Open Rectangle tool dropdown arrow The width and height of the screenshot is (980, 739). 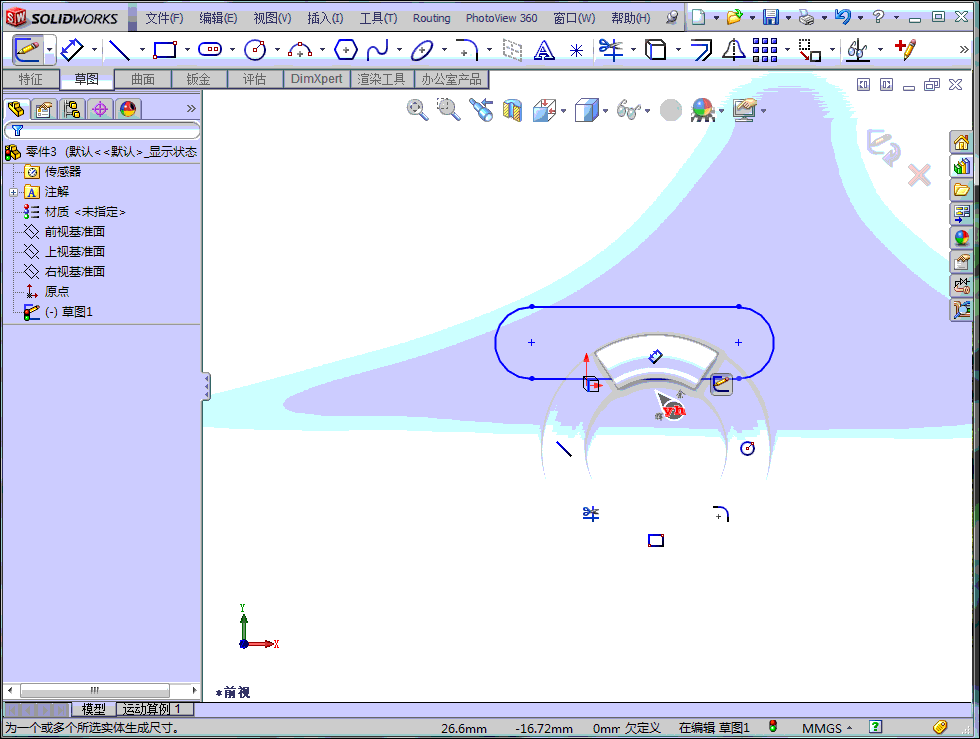188,50
